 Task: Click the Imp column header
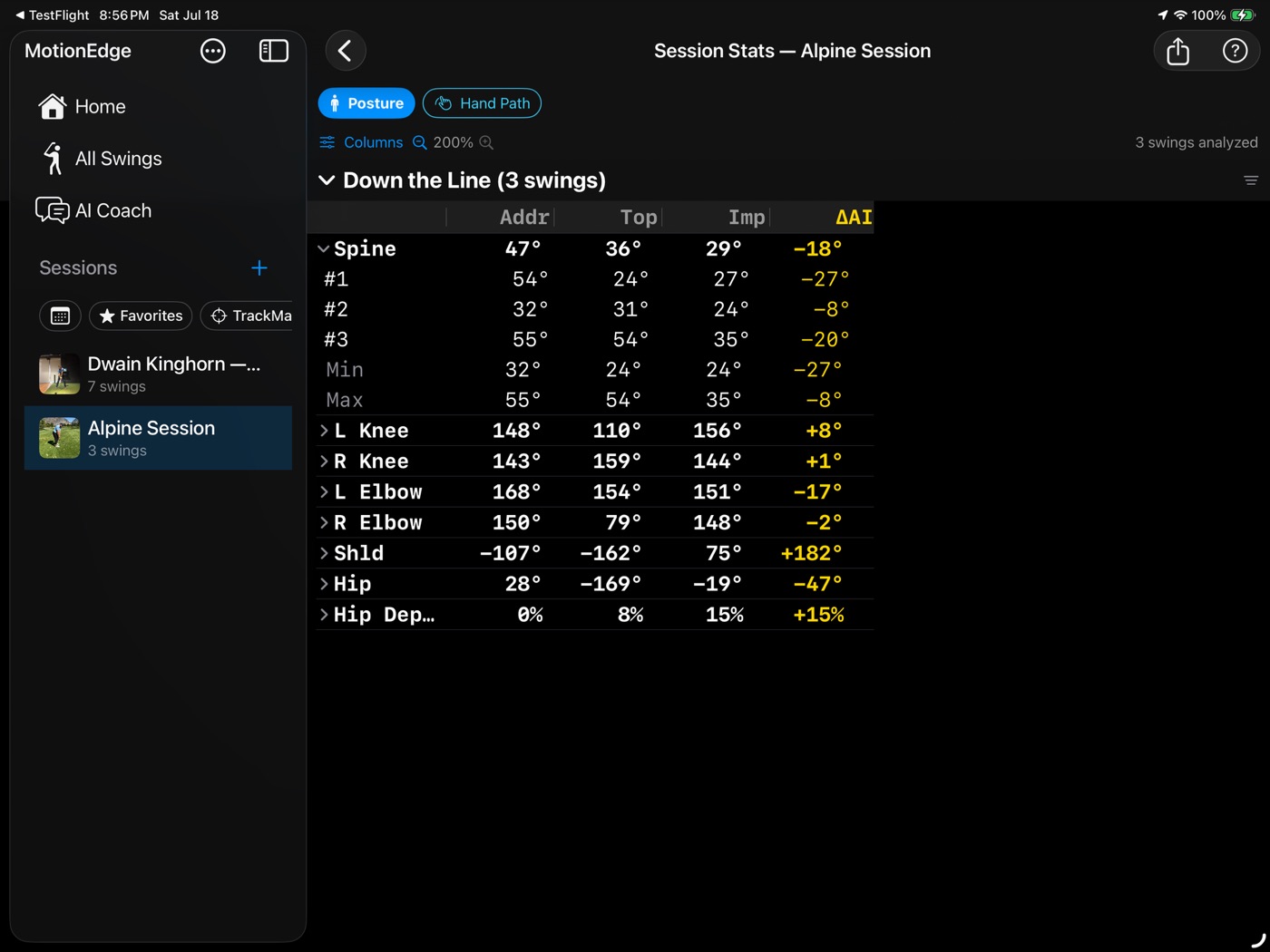pos(747,218)
